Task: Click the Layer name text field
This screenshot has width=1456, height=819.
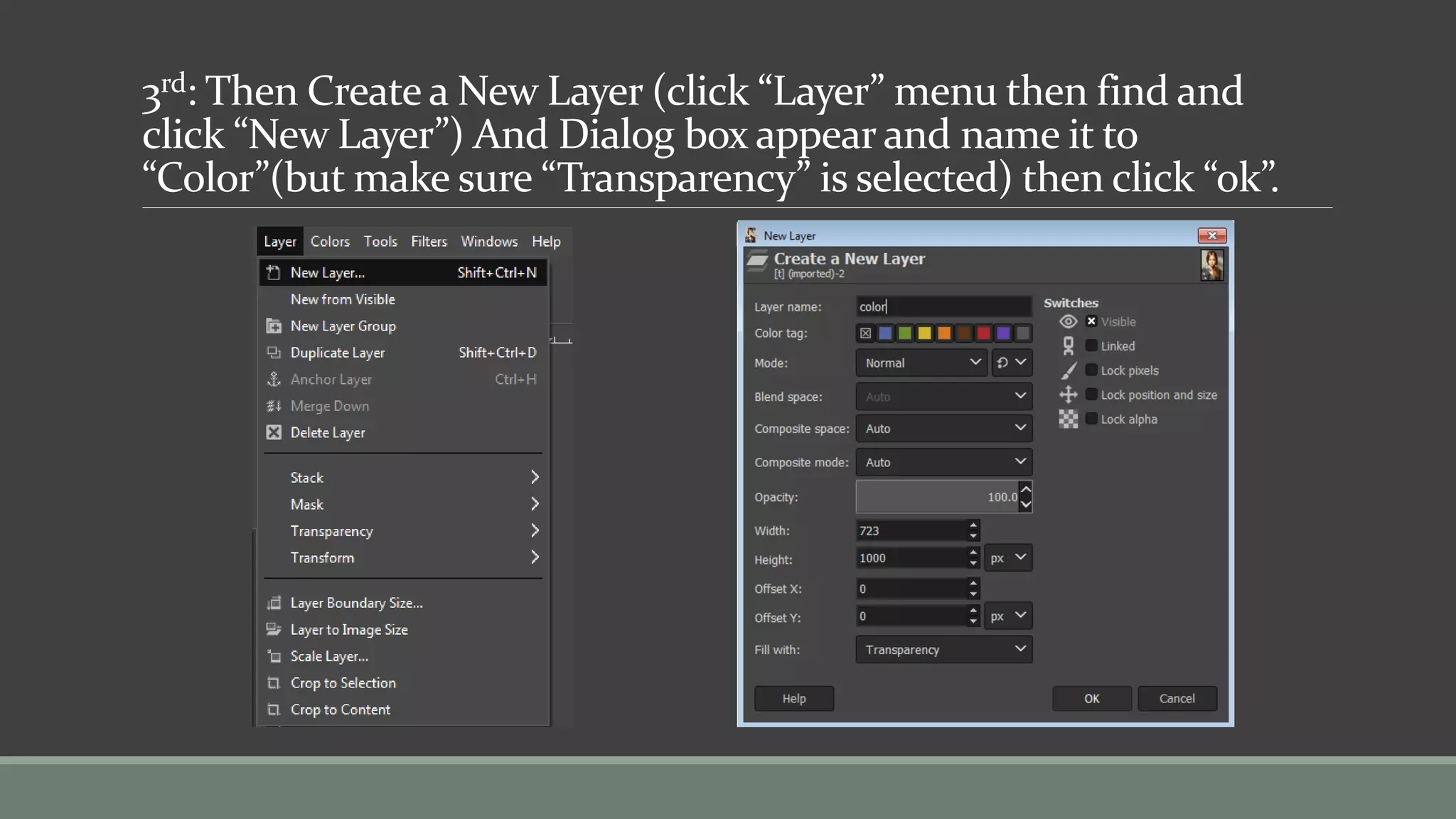Action: click(944, 306)
